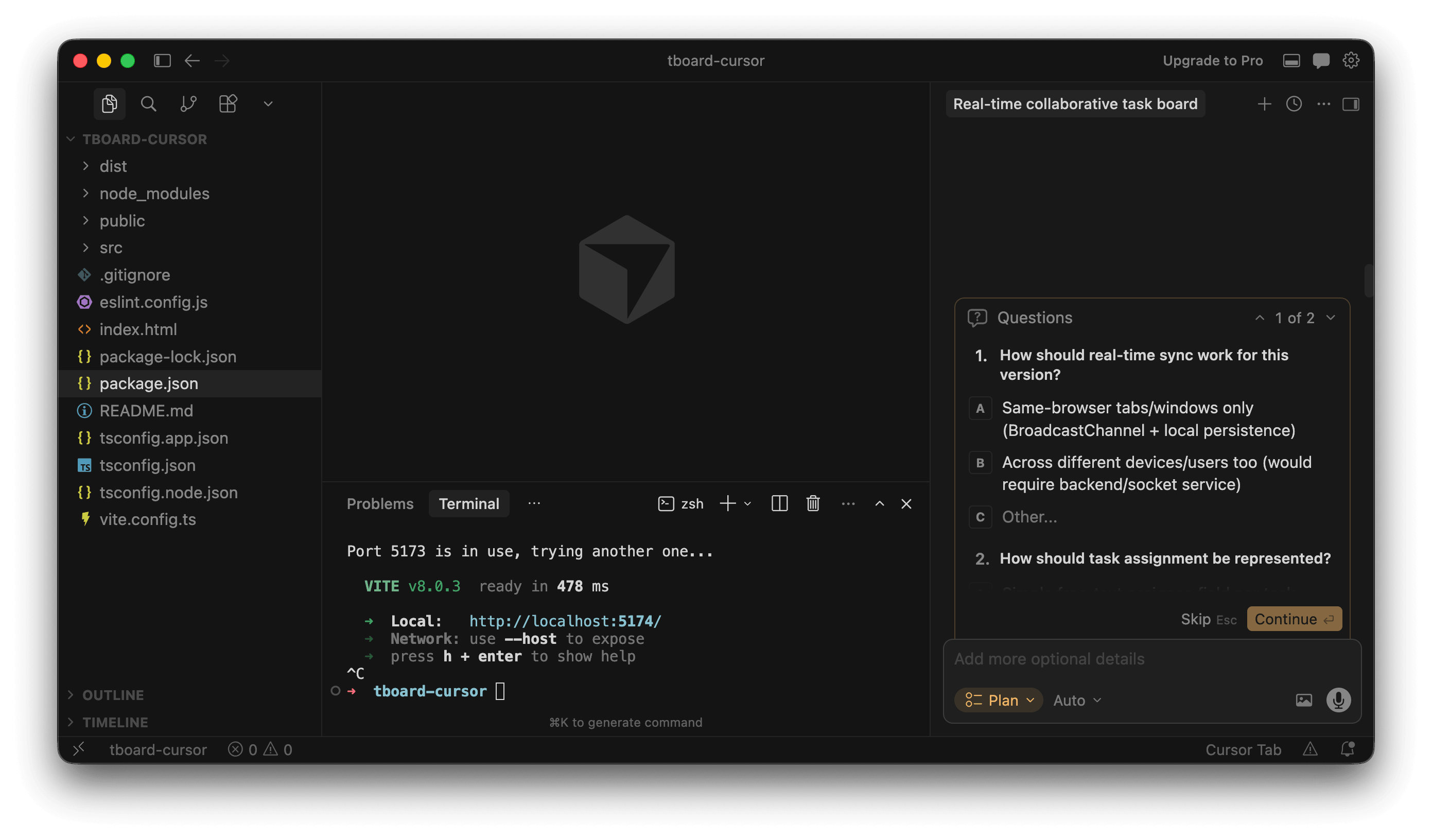Open tsconfig.node.json file

(x=189, y=493)
